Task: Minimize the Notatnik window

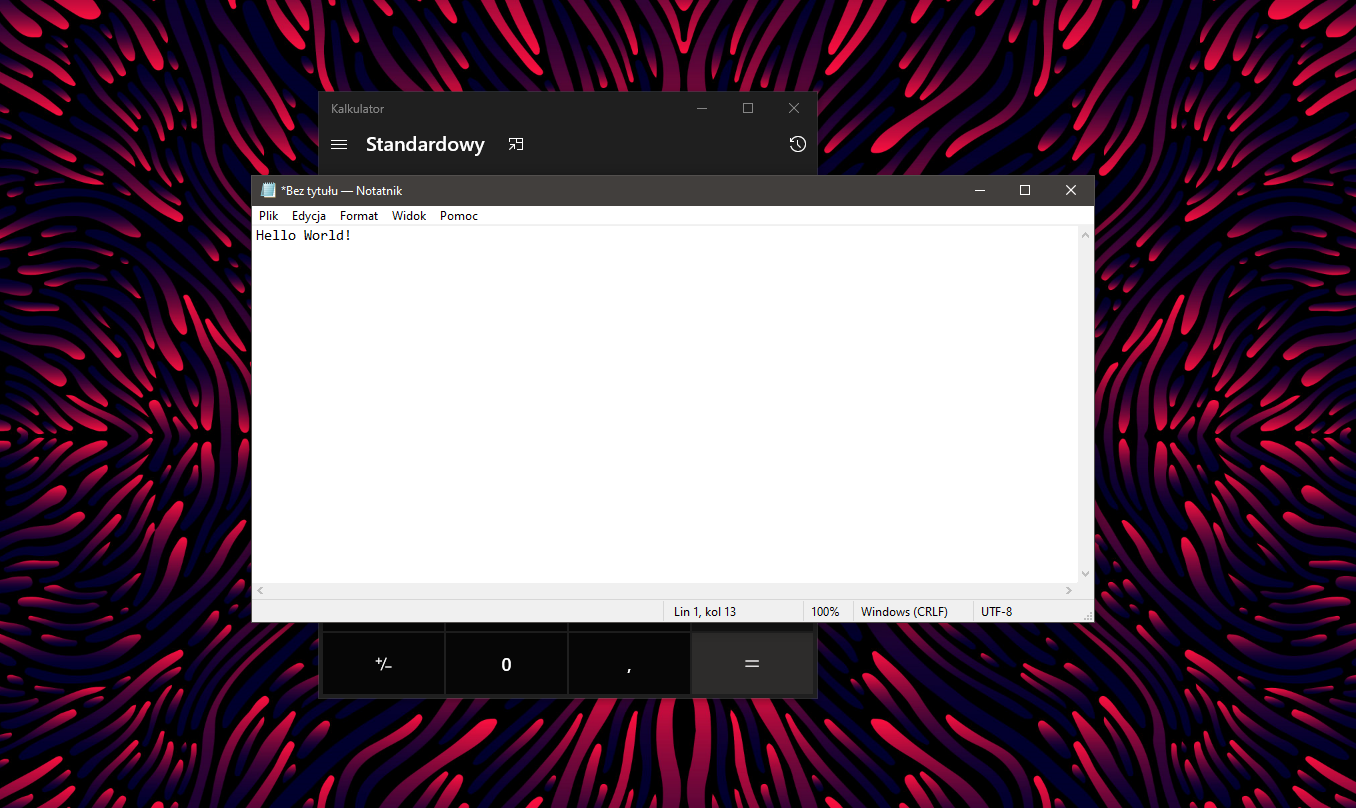Action: [979, 190]
